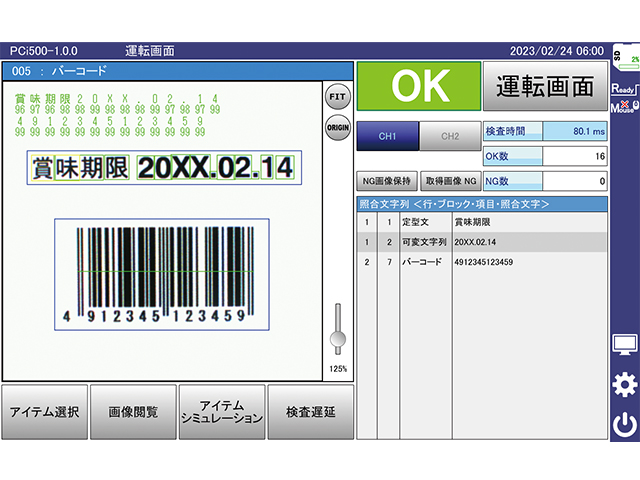Click the 照合文字列 list header
The image size is (640, 480).
pyautogui.click(x=482, y=204)
